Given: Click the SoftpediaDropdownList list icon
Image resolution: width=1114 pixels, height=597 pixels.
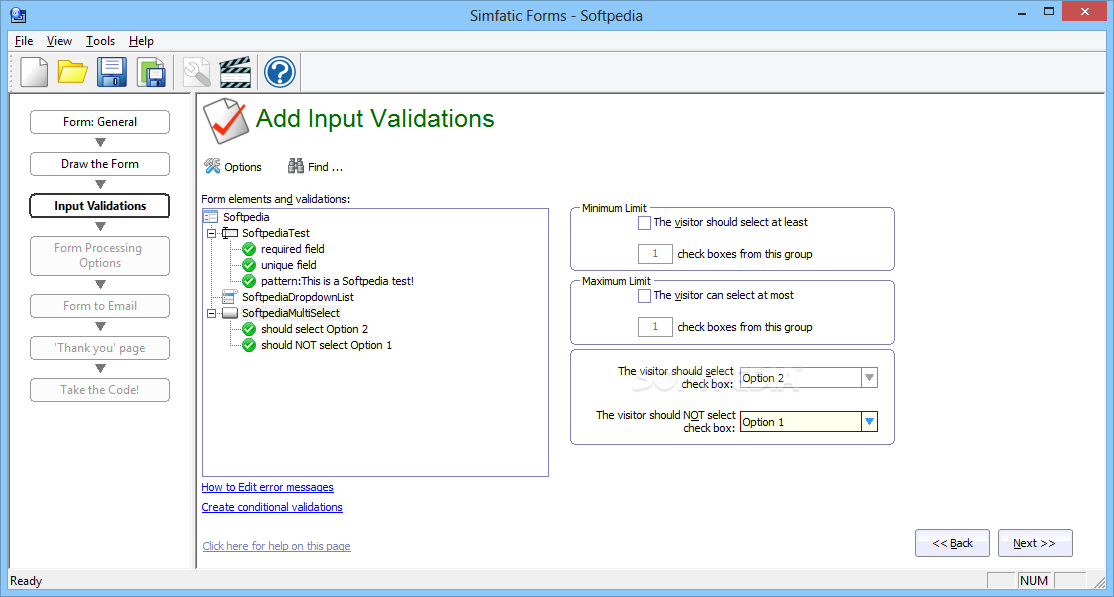Looking at the screenshot, I should pos(229,296).
